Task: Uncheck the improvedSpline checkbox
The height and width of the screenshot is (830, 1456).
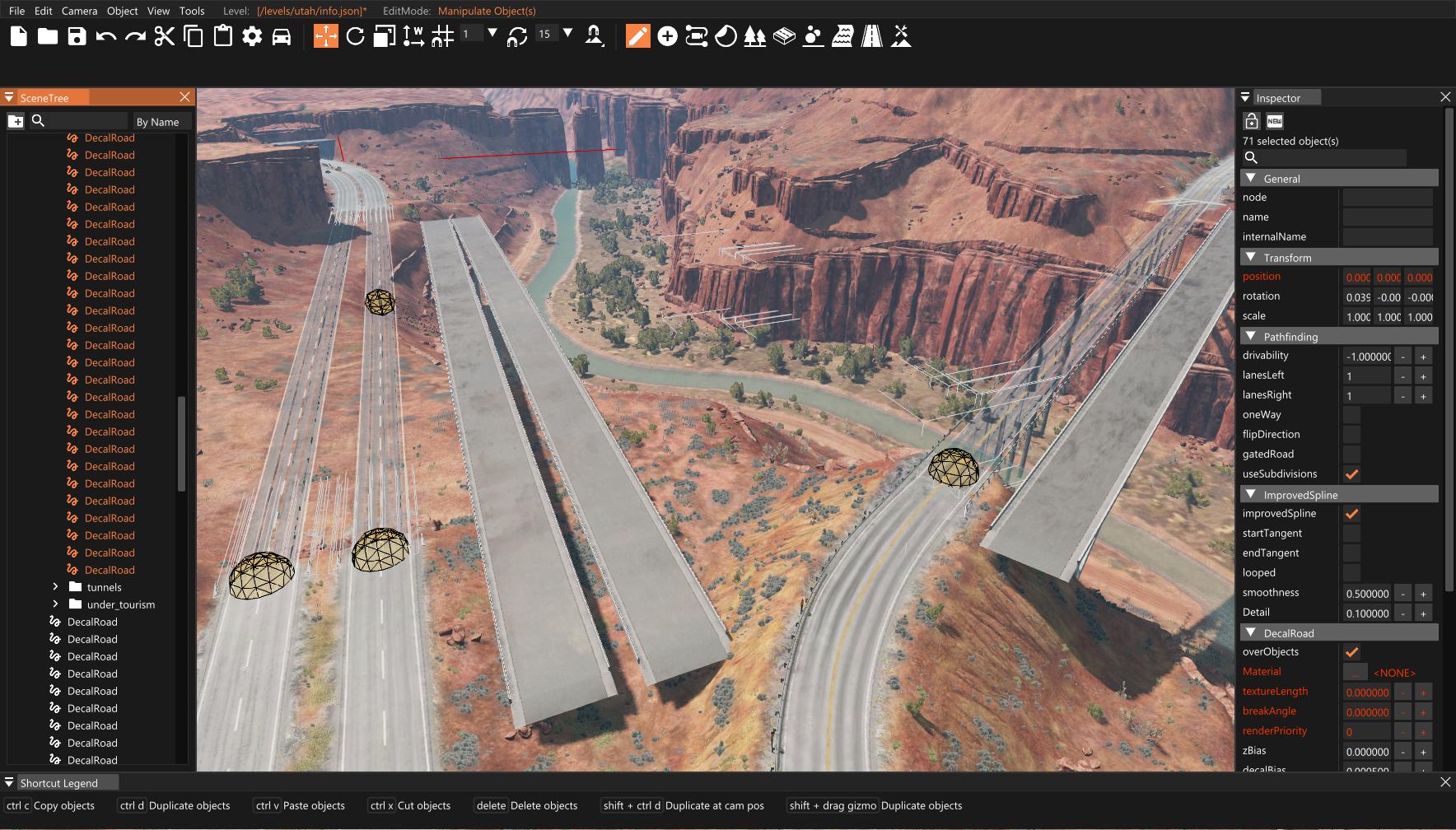Action: 1351,514
